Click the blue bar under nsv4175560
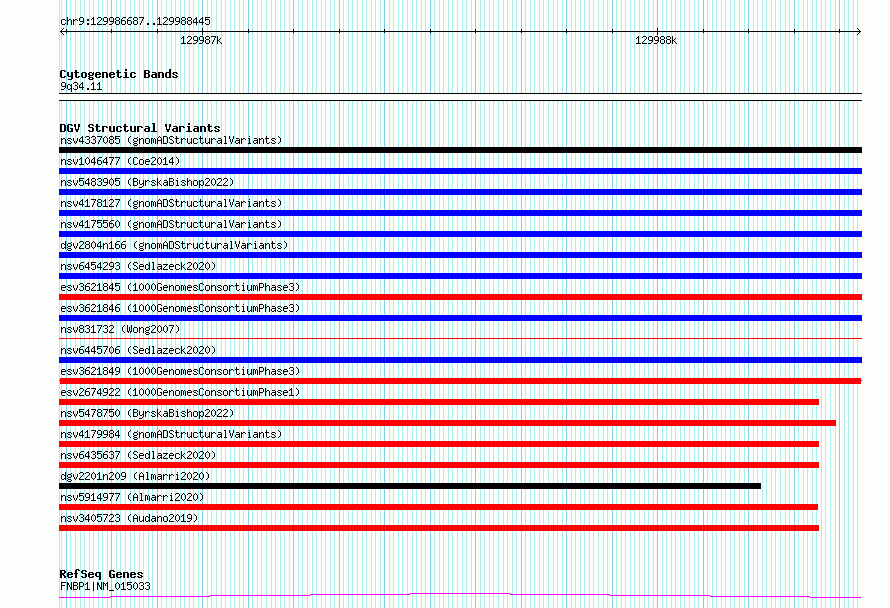This screenshot has width=890, height=608. click(460, 234)
